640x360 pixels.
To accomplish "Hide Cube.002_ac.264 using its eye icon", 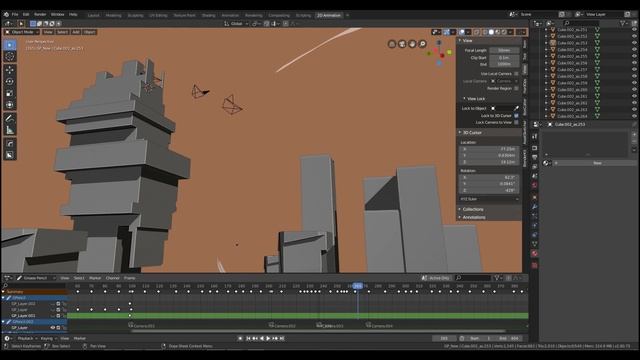I will pyautogui.click(x=634, y=116).
